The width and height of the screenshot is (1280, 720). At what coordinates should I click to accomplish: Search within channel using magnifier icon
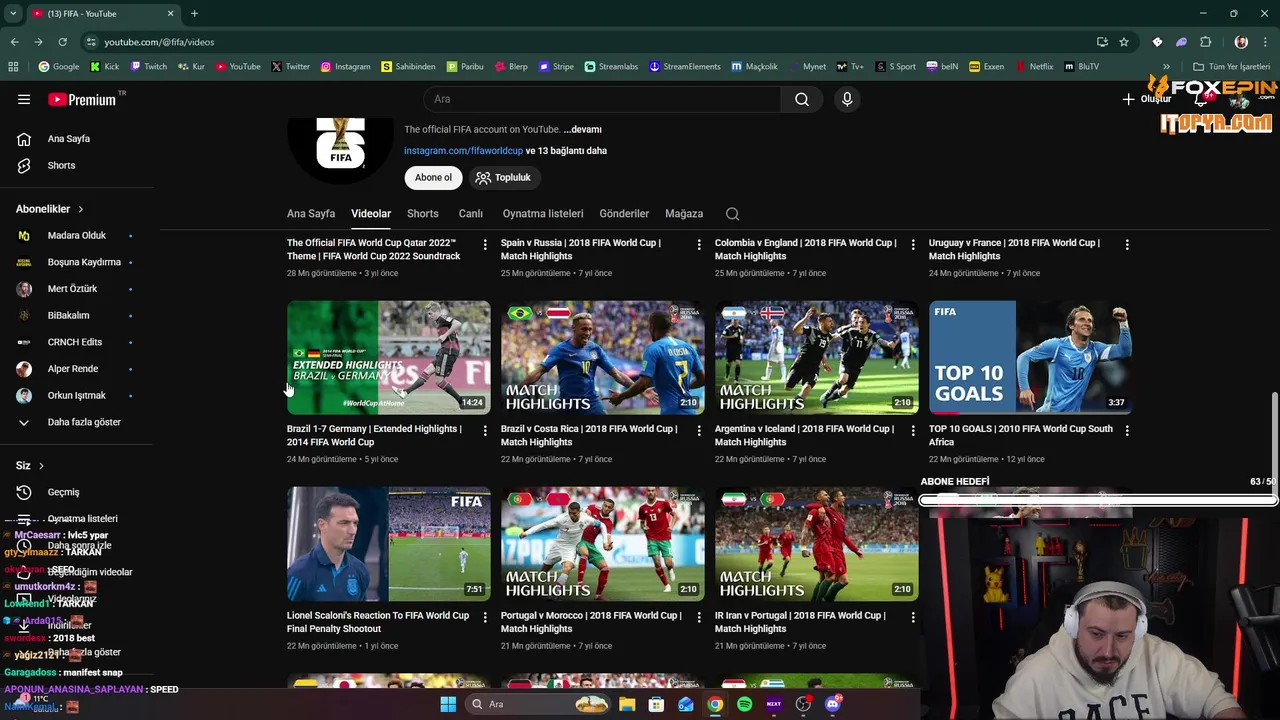click(732, 214)
